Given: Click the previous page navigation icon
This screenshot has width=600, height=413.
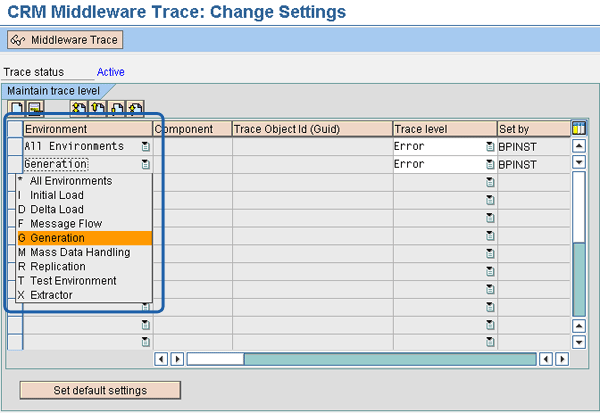Looking at the screenshot, I should (x=96, y=107).
